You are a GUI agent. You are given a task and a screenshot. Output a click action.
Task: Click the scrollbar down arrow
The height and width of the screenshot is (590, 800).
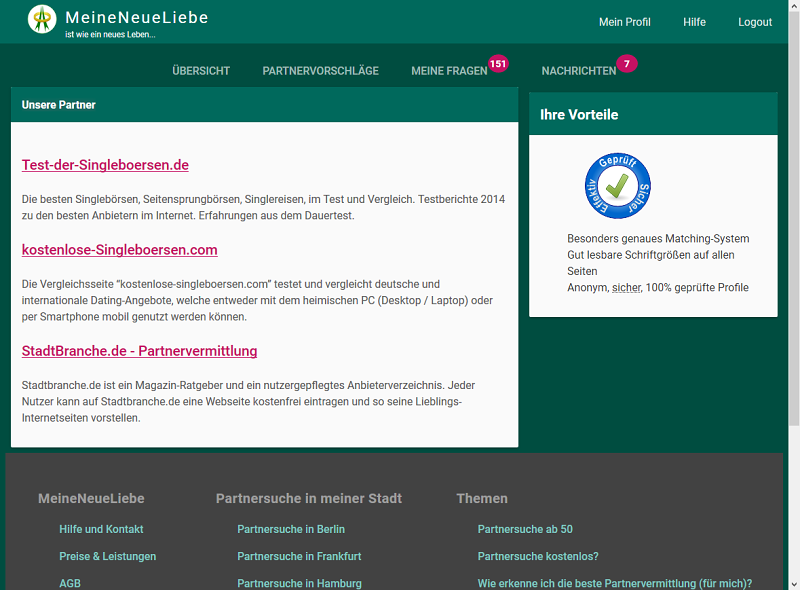tap(794, 585)
